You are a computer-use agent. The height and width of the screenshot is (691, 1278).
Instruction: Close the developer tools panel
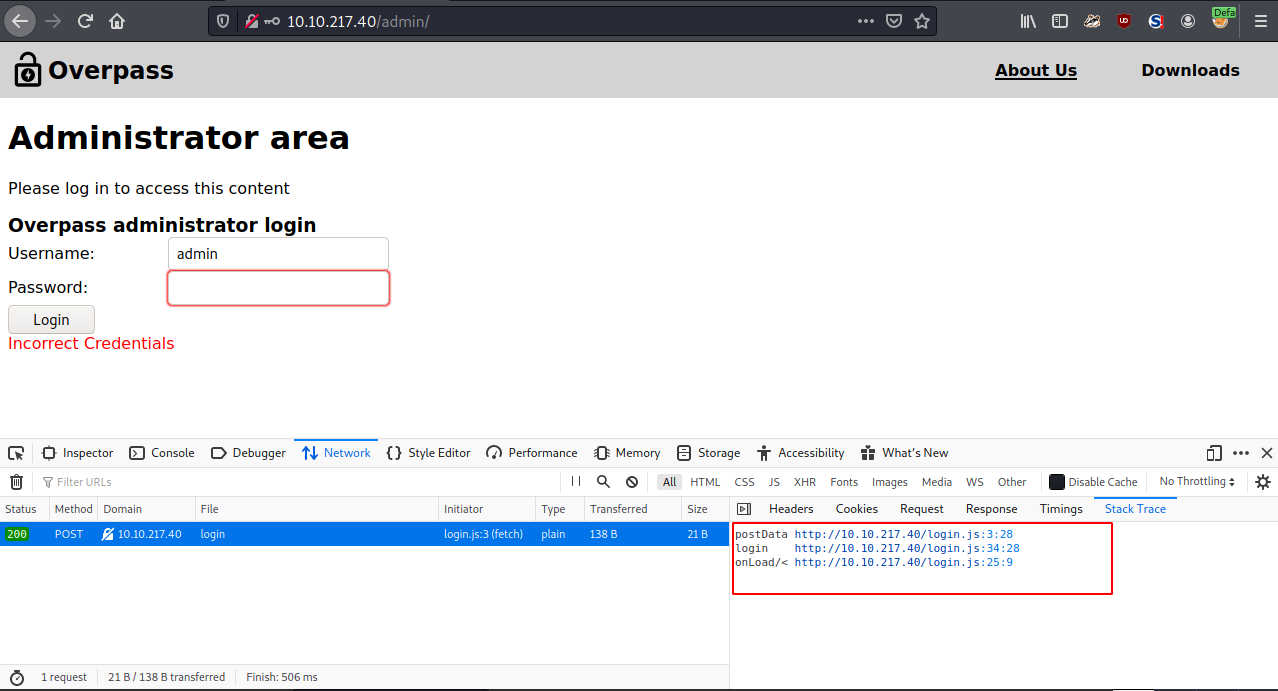click(x=1267, y=453)
